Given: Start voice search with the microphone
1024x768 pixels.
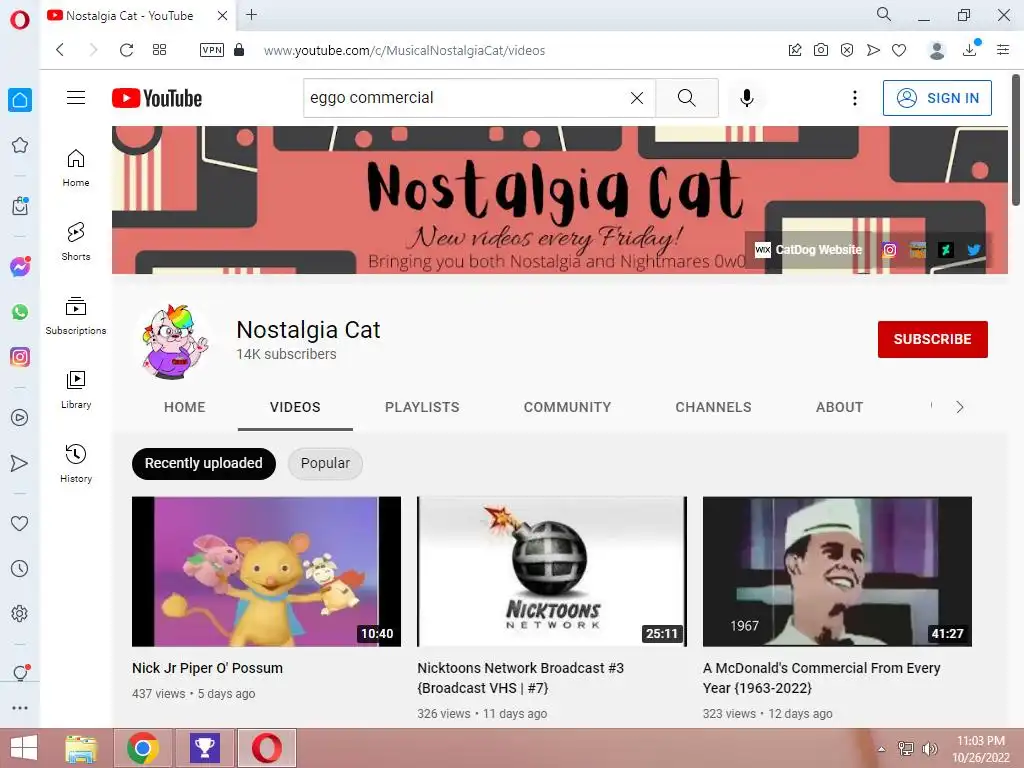Looking at the screenshot, I should point(746,98).
